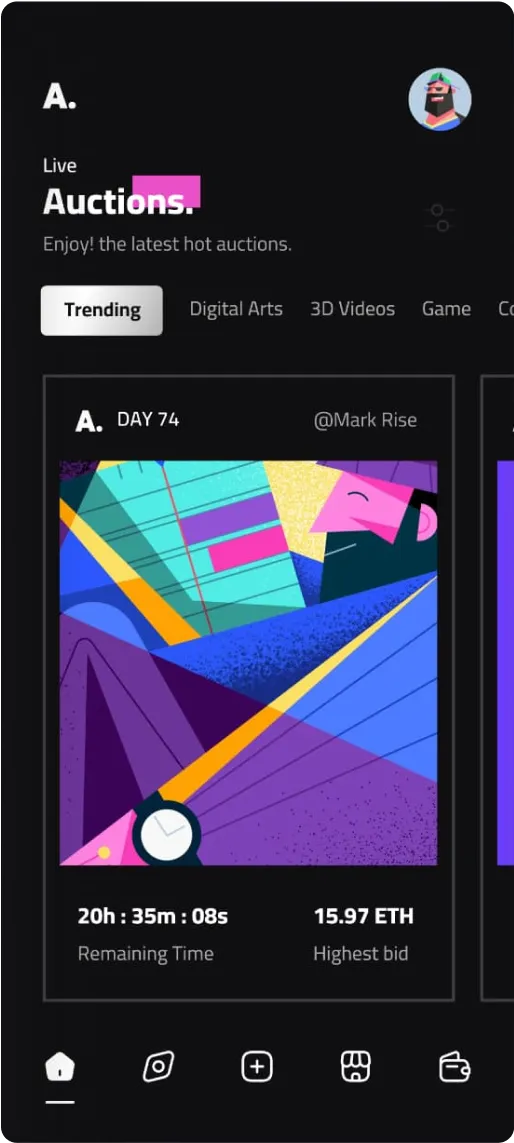Open the Explore compass icon

point(157,1068)
